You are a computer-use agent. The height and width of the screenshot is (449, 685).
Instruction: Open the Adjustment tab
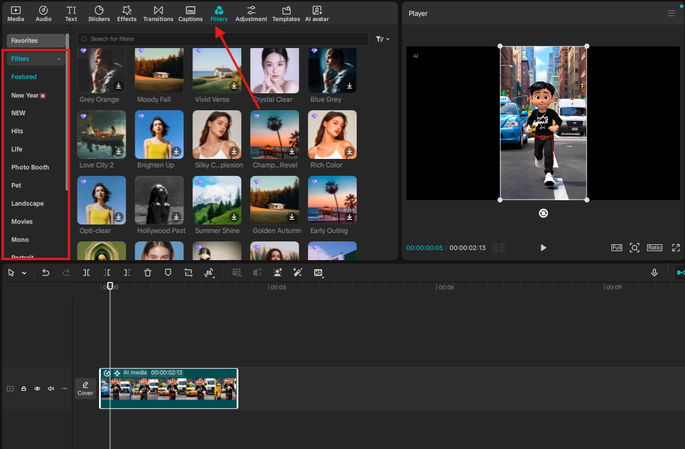[x=251, y=14]
